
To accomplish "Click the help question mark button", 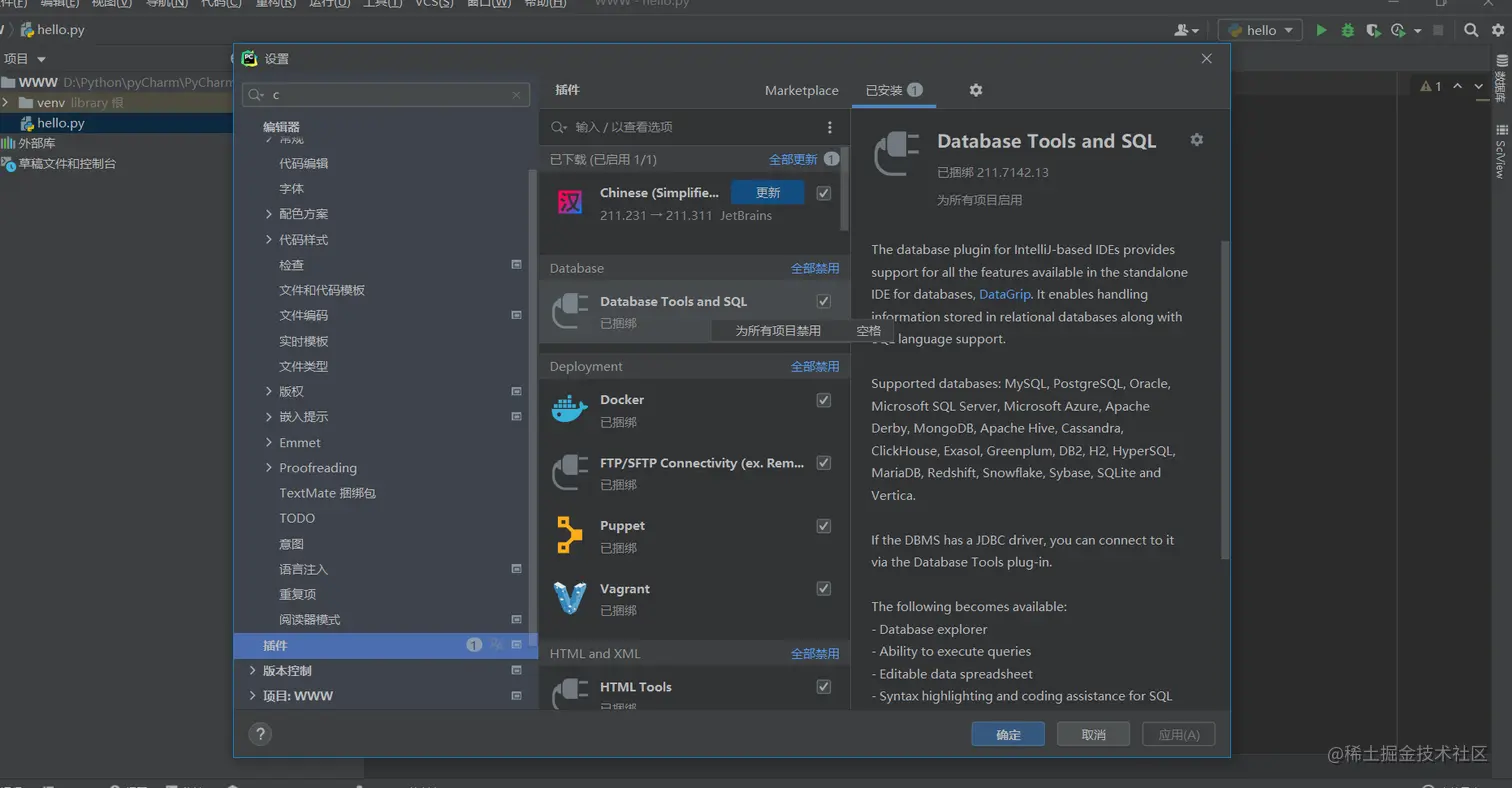I will tap(260, 735).
